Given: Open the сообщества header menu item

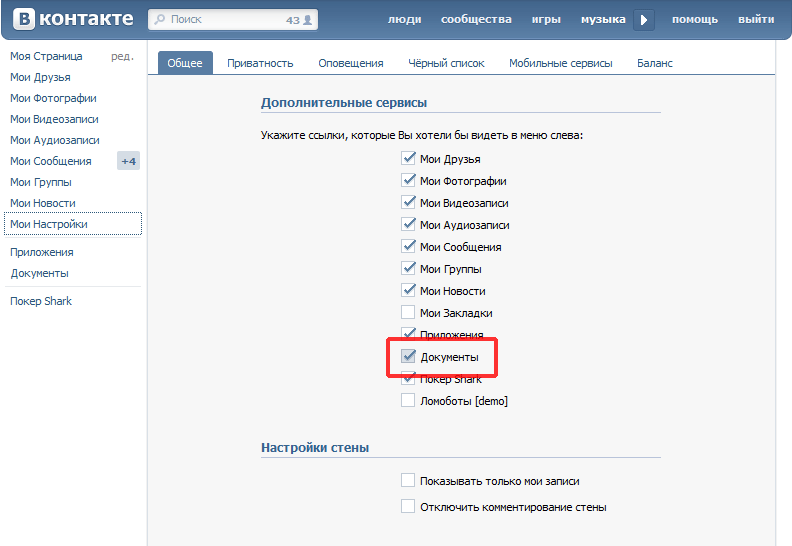Looking at the screenshot, I should 476,20.
